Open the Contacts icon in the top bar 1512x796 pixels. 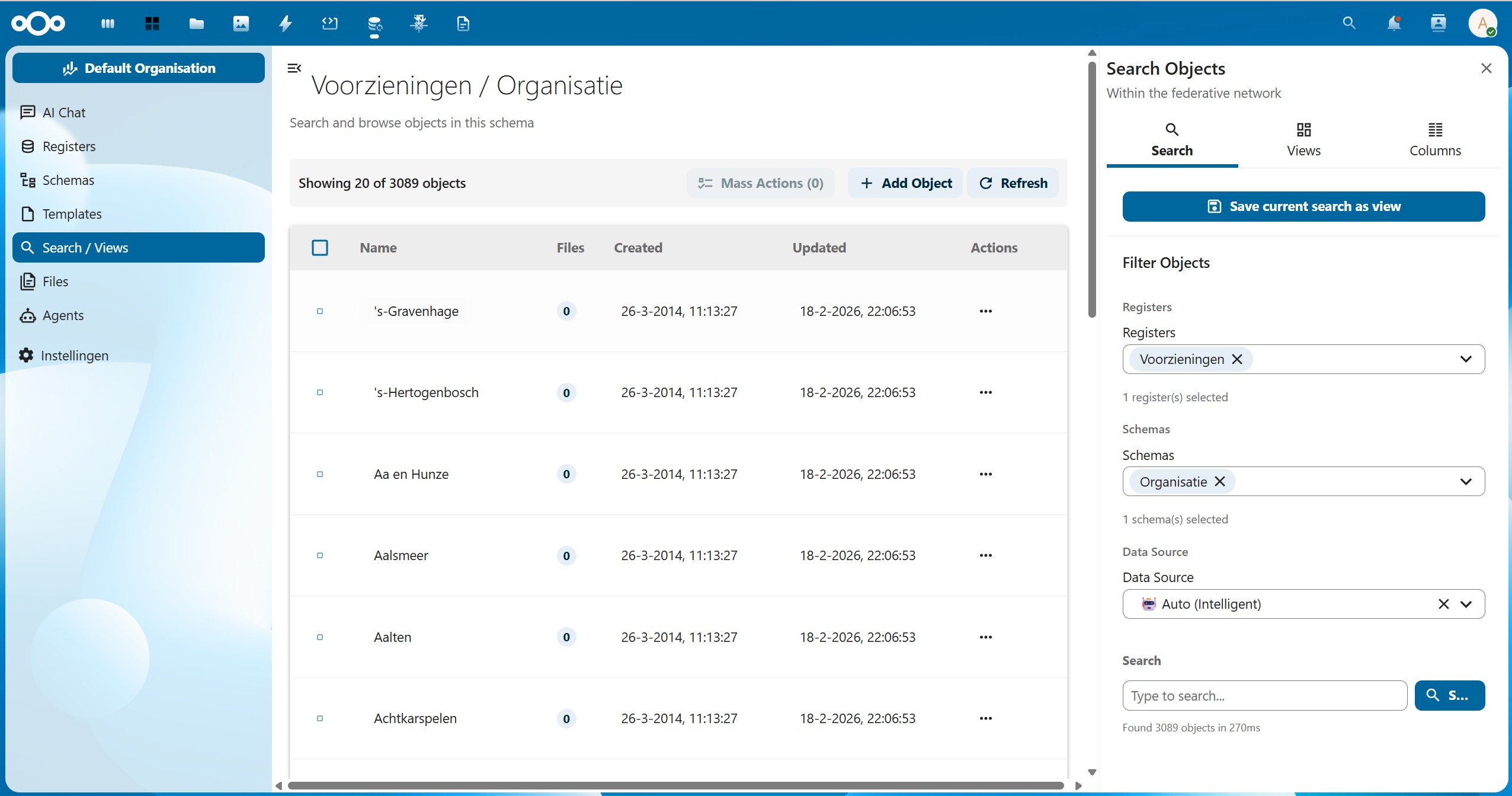point(1438,23)
